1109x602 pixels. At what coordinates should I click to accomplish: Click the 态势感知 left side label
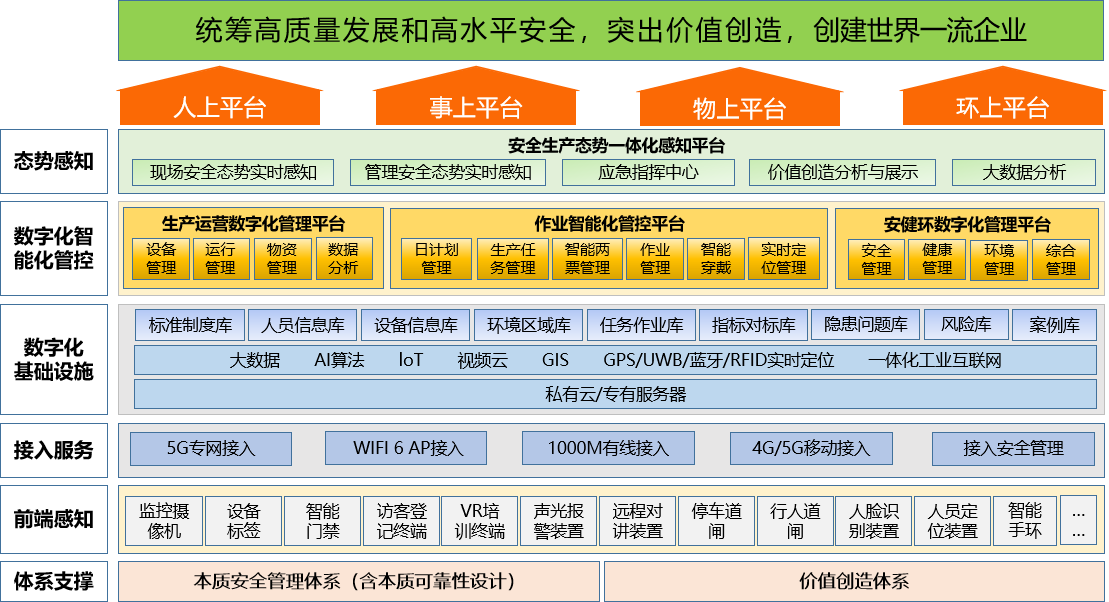pyautogui.click(x=54, y=161)
